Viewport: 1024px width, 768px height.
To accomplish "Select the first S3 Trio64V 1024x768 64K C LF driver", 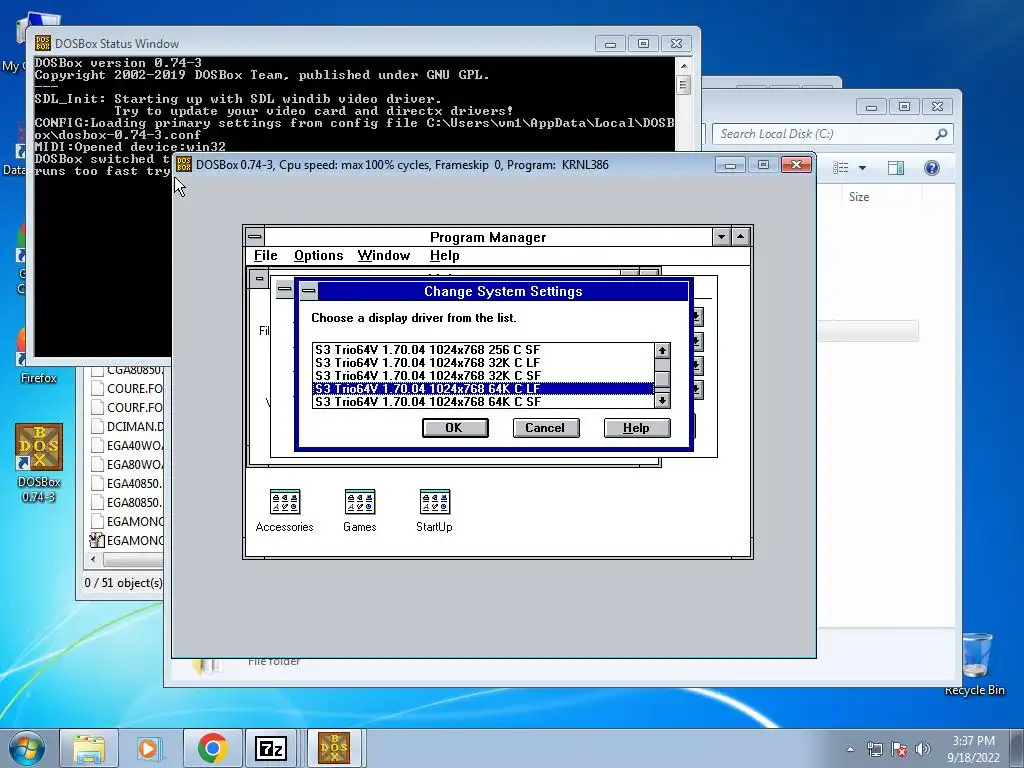I will (483, 389).
